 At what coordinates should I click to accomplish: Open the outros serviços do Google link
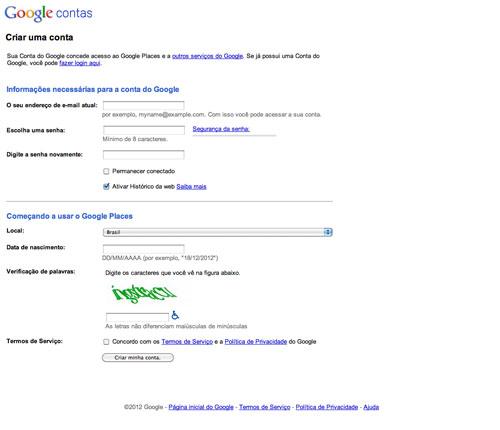point(207,56)
